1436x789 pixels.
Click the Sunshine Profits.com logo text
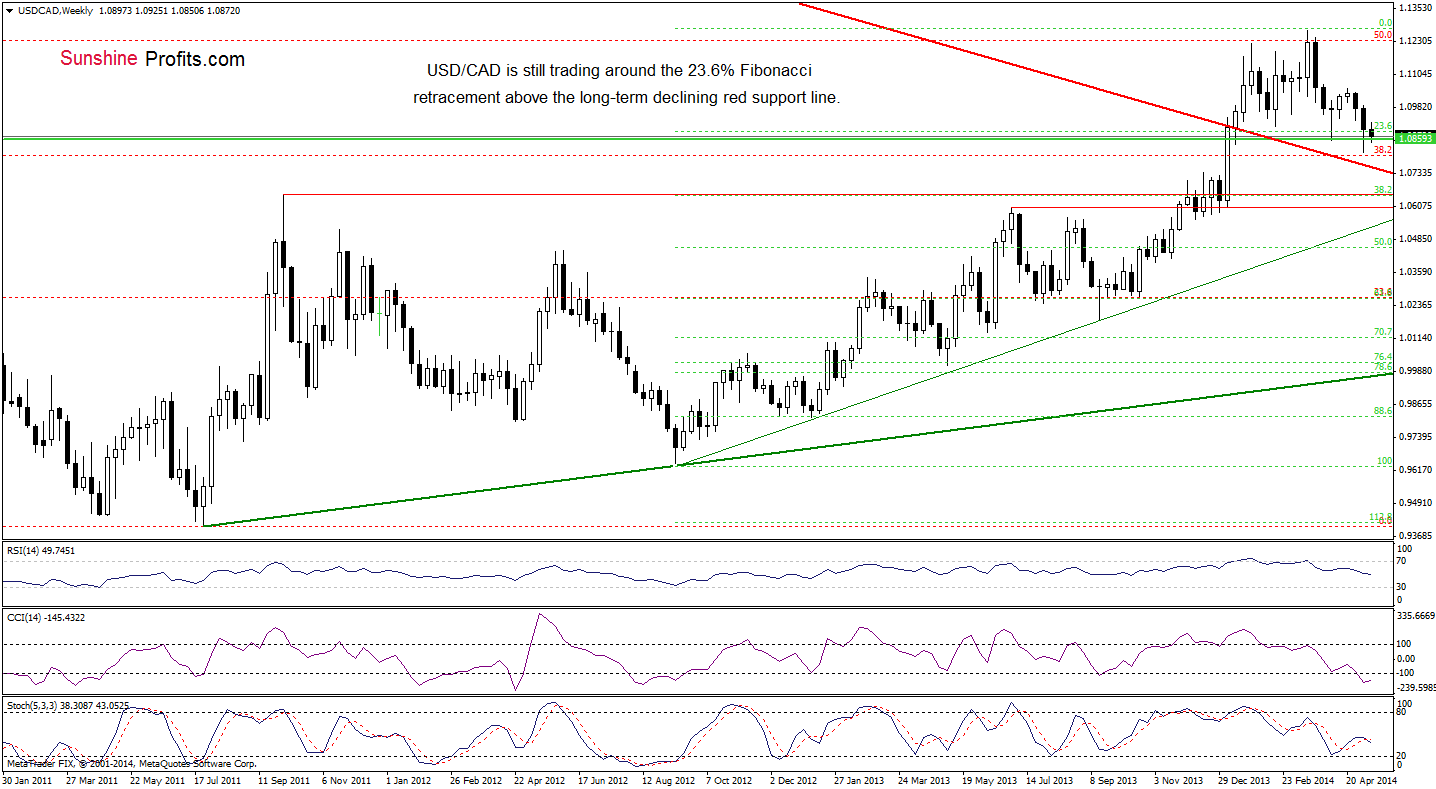click(x=152, y=59)
